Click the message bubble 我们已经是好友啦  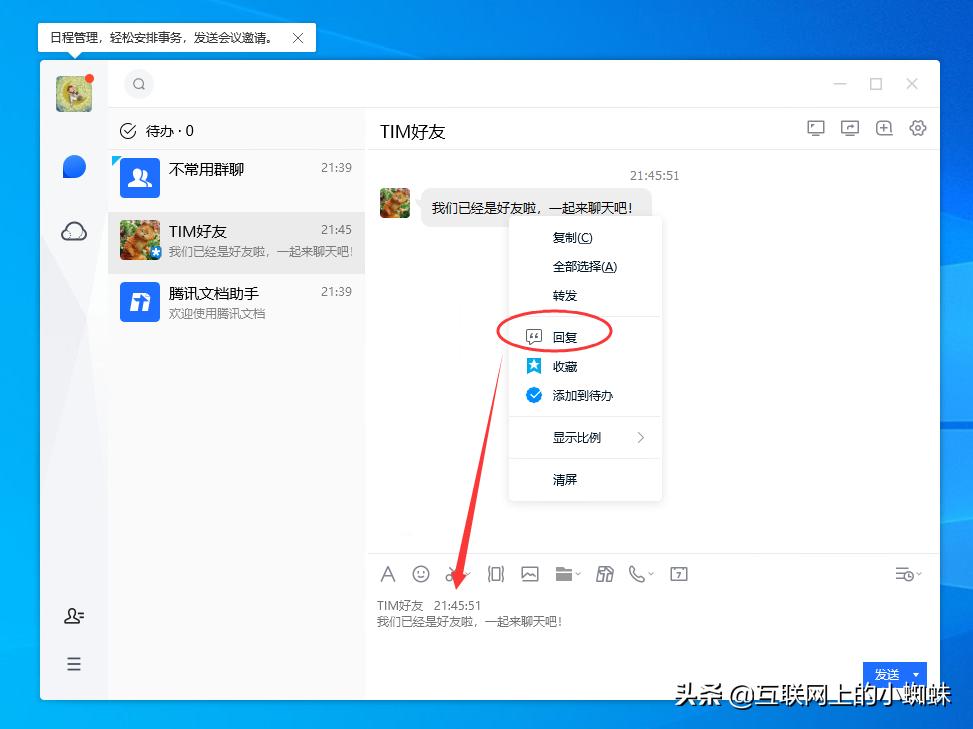pyautogui.click(x=536, y=207)
